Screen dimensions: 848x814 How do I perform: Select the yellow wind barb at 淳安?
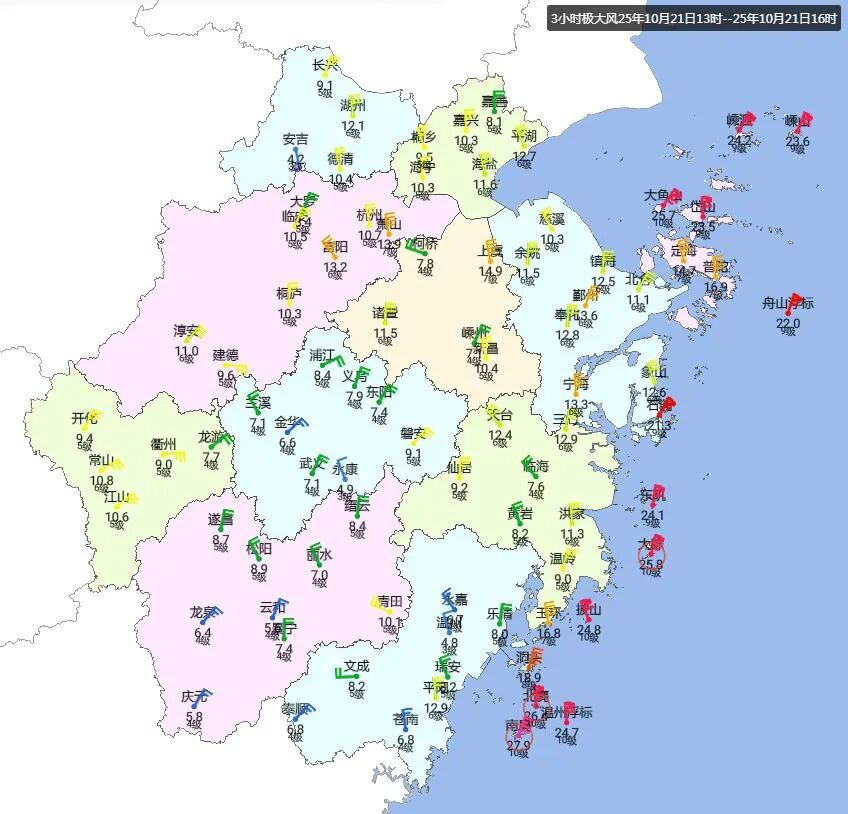coord(197,334)
